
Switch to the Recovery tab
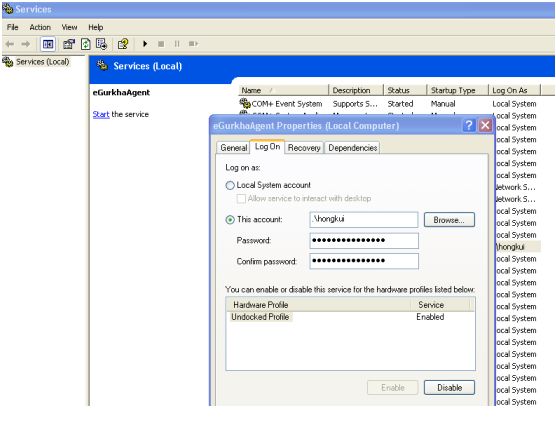click(304, 148)
